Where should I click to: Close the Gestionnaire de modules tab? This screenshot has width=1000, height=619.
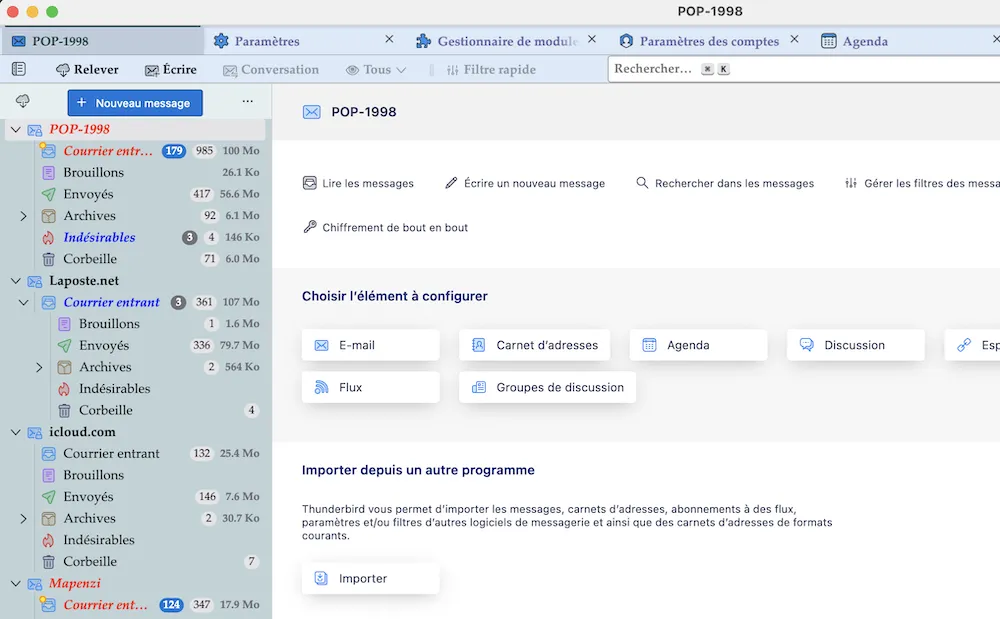[592, 40]
